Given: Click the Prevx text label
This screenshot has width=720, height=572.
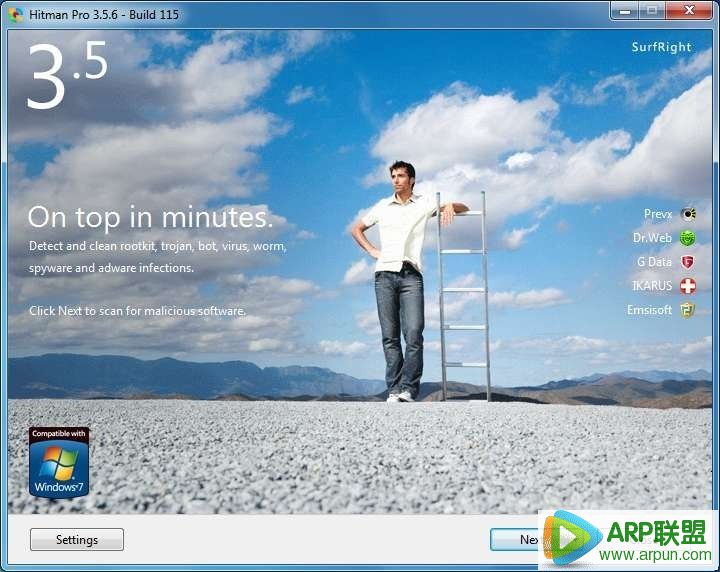Looking at the screenshot, I should pos(658,214).
